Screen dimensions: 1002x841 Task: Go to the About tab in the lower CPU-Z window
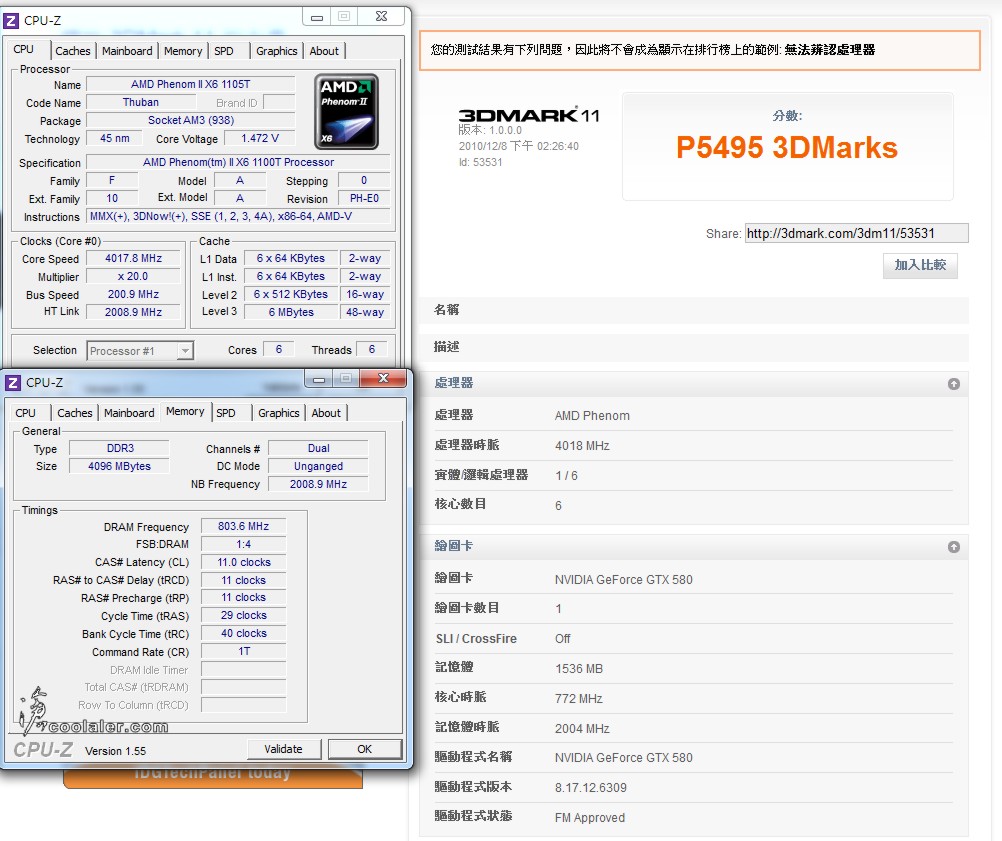tap(326, 413)
